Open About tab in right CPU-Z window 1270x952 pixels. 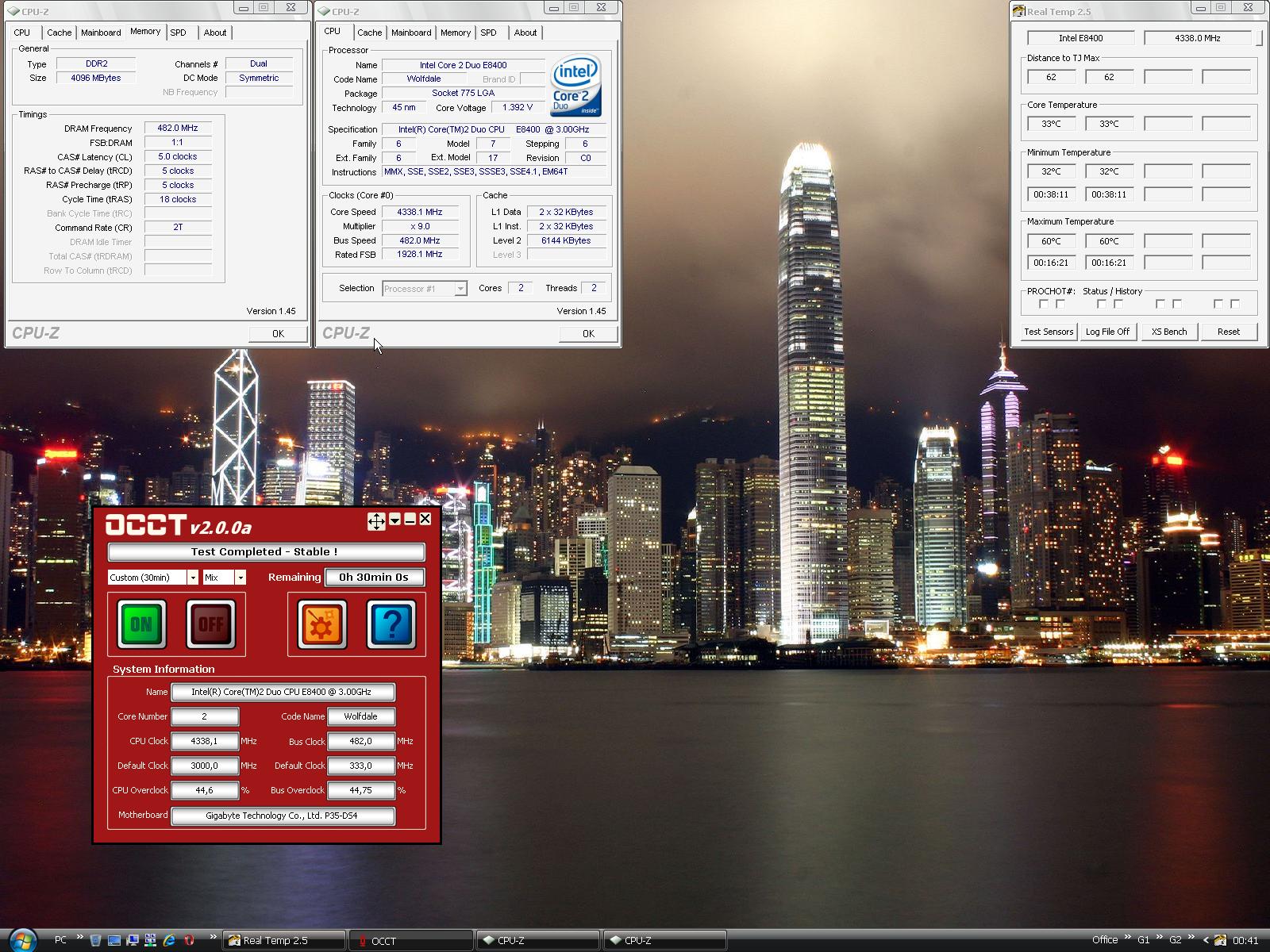[x=525, y=33]
